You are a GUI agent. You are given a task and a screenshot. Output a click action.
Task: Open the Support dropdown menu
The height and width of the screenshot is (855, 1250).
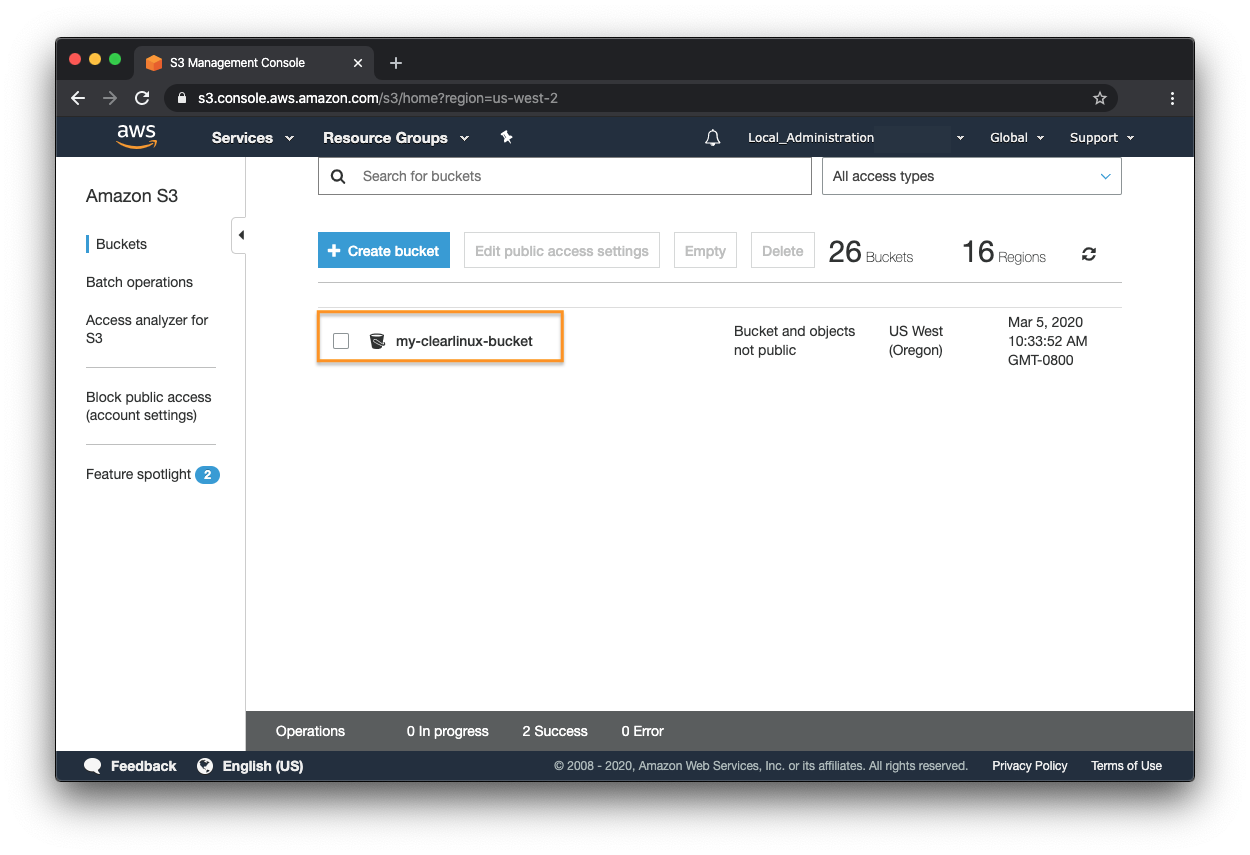pyautogui.click(x=1102, y=138)
